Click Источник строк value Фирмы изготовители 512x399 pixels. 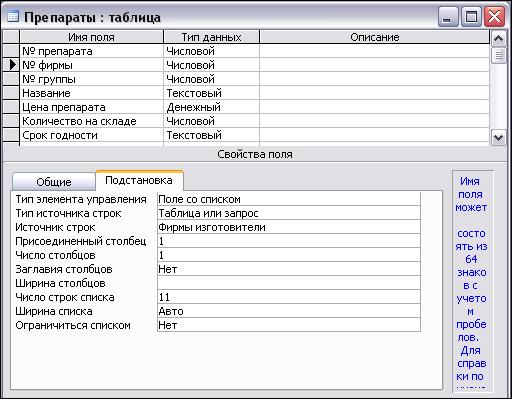coord(289,227)
